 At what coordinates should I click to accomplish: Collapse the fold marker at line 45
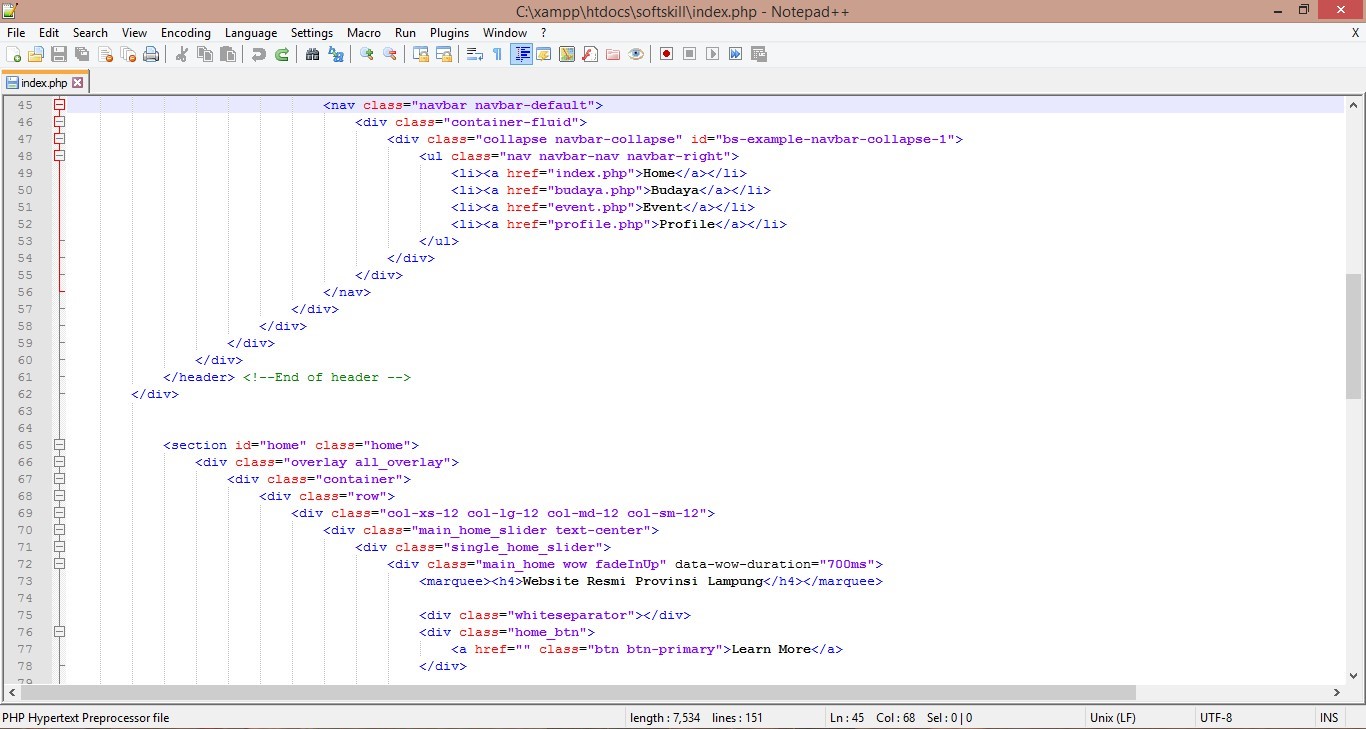59,104
